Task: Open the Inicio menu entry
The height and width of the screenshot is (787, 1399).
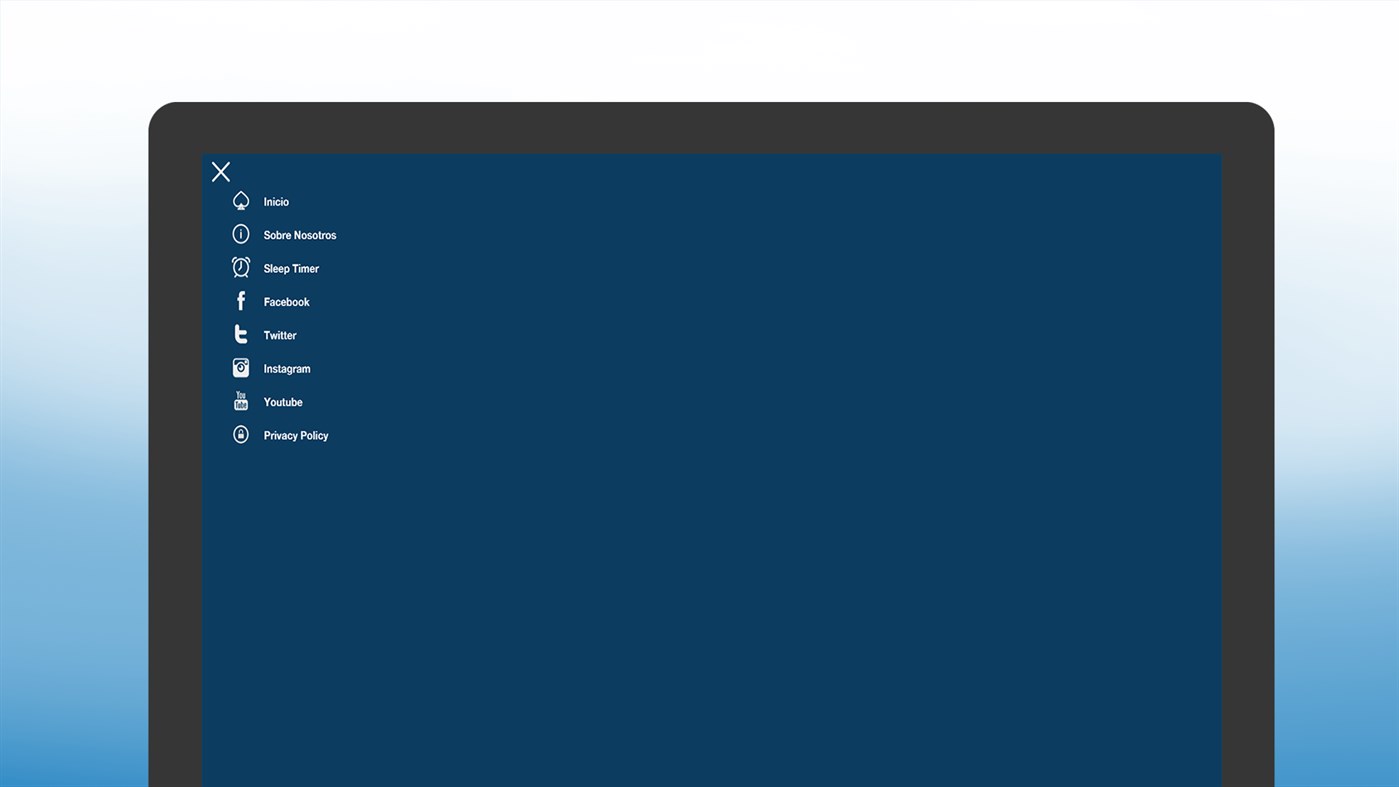Action: [x=276, y=202]
